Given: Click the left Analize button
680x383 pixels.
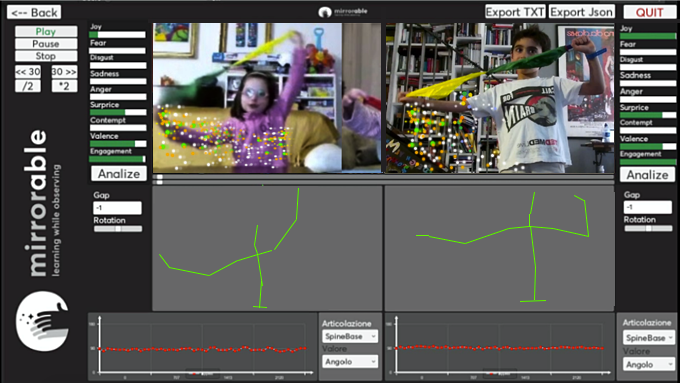Looking at the screenshot, I should [119, 174].
